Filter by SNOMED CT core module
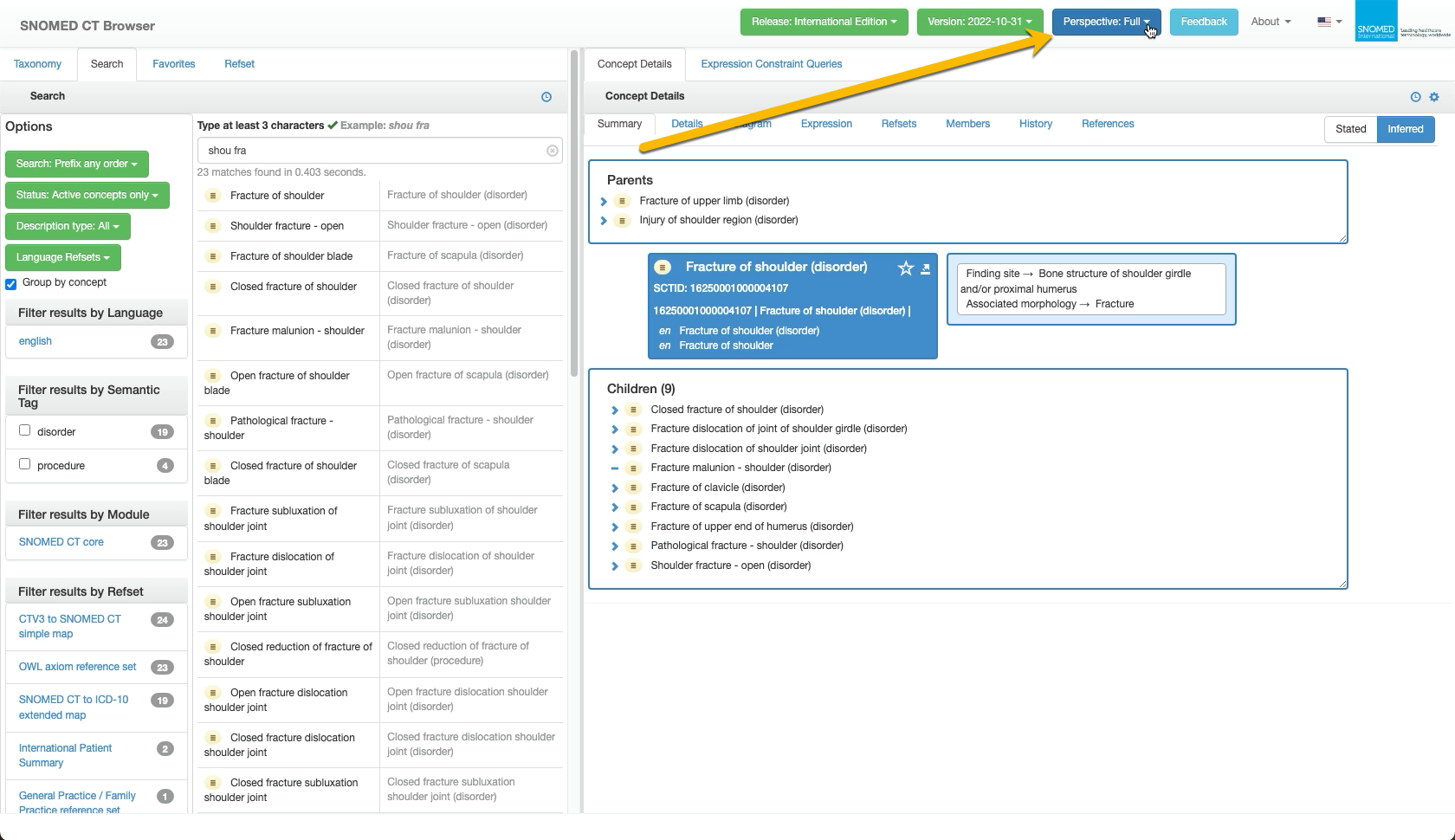 pos(61,542)
